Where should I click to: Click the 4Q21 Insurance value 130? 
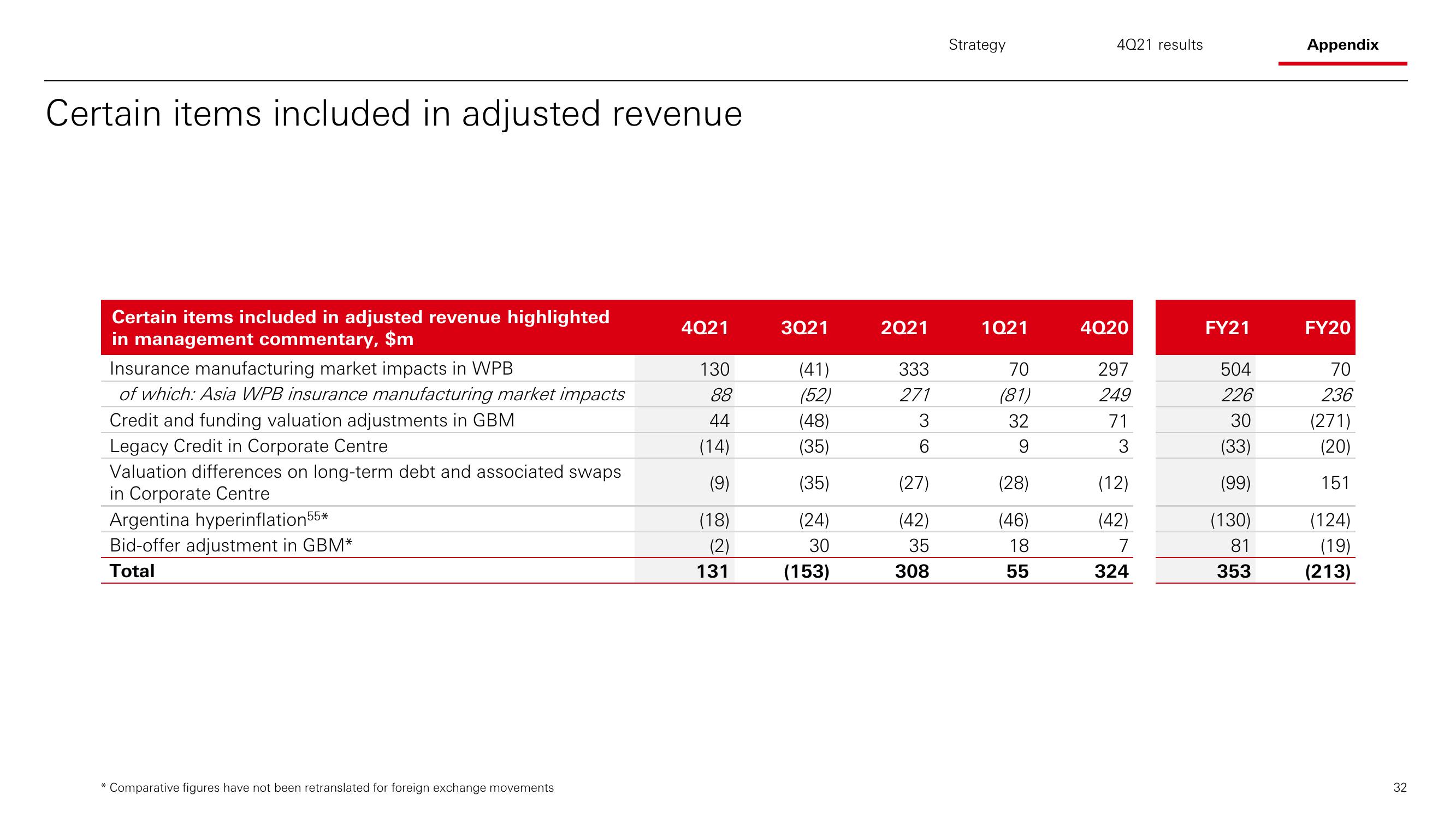714,369
